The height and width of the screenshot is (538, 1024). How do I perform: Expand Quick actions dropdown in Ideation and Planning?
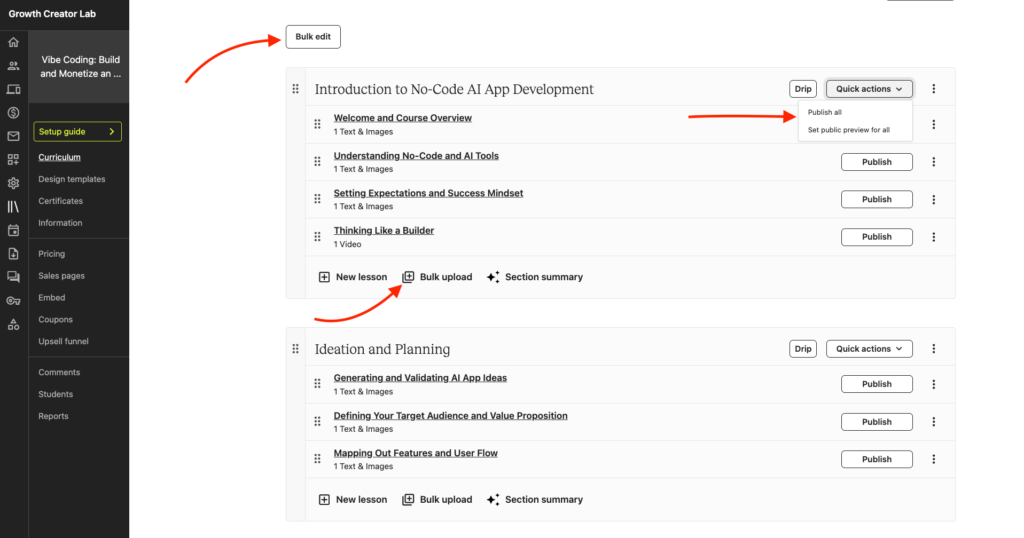[869, 349]
